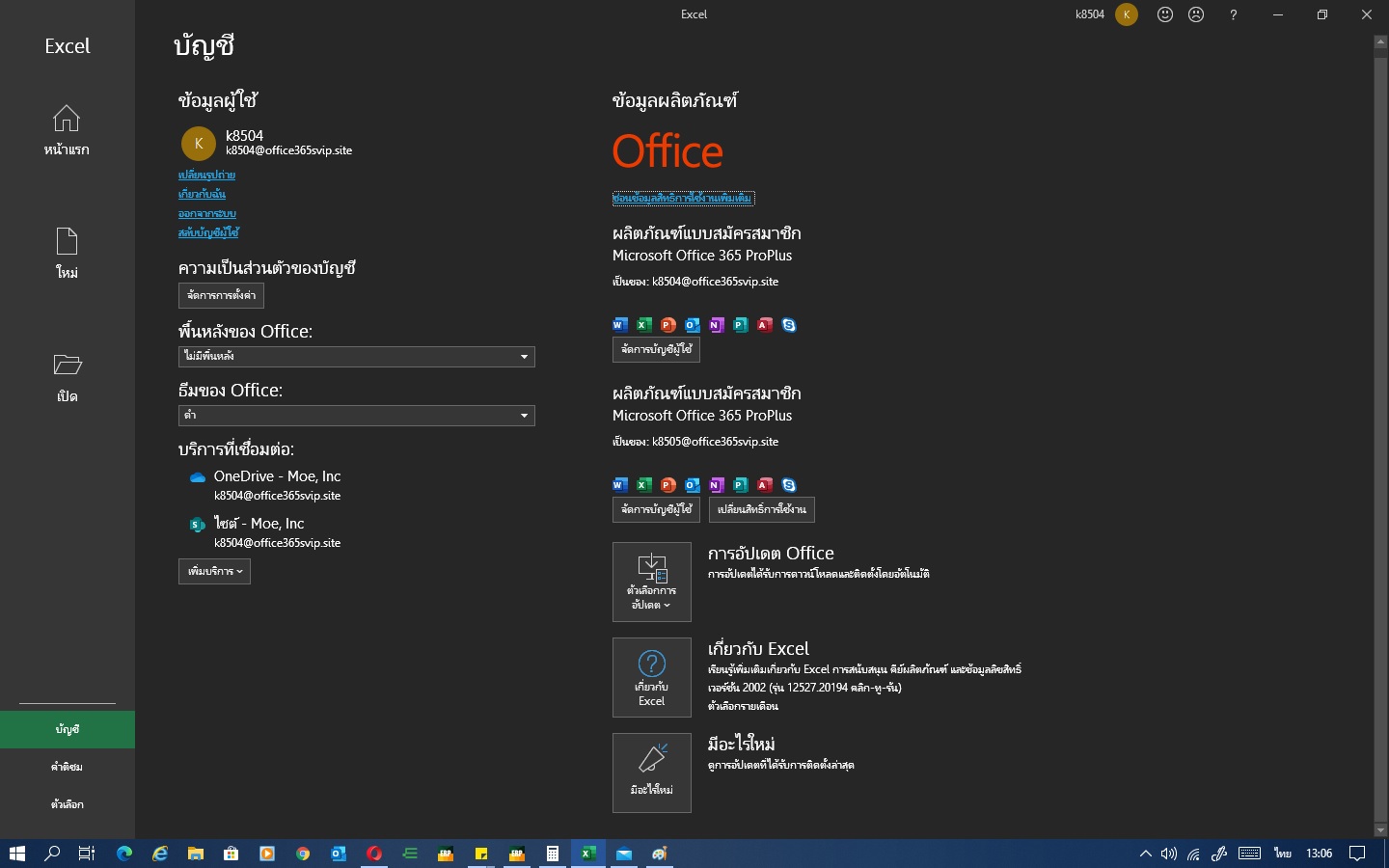The image size is (1389, 868).
Task: Open the New (ใหม่) workbook page
Action: 67,254
